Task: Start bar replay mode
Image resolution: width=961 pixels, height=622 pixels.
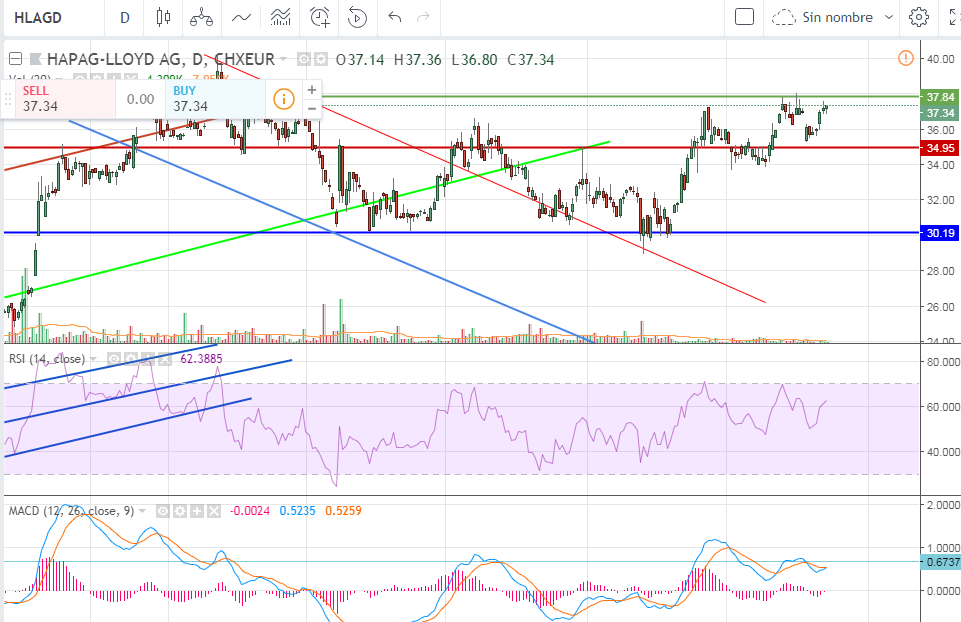Action: [357, 17]
